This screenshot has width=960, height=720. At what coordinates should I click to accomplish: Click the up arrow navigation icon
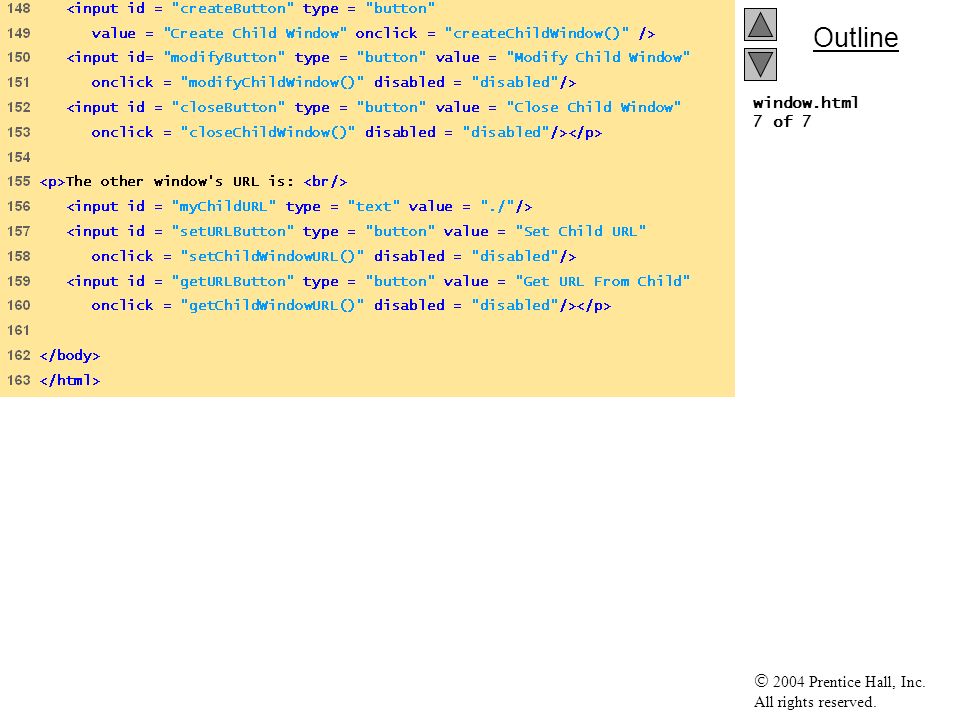point(760,24)
